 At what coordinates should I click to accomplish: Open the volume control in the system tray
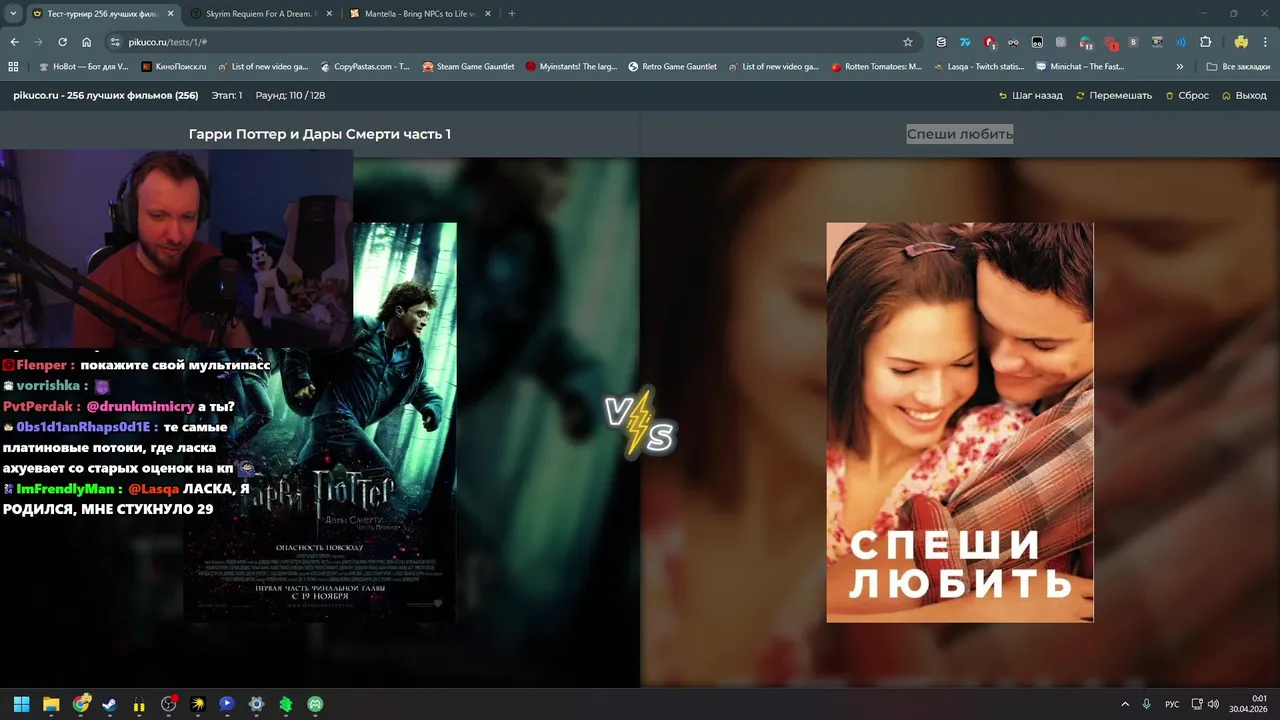tap(1214, 704)
